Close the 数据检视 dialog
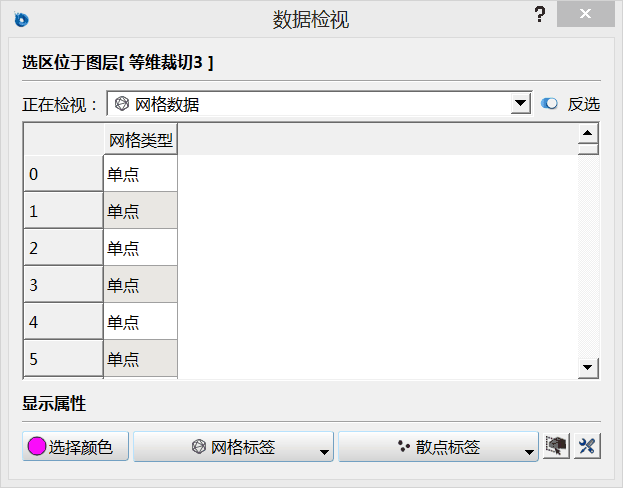 [x=585, y=14]
